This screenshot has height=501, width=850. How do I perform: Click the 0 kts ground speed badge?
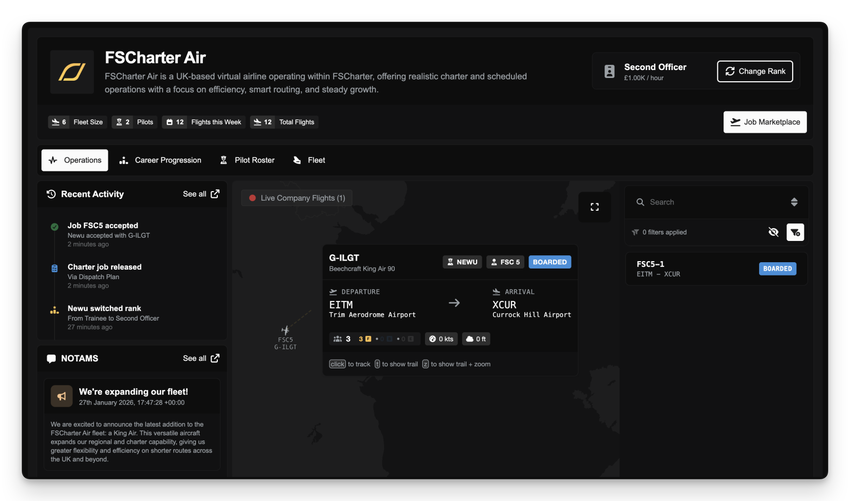click(x=440, y=339)
